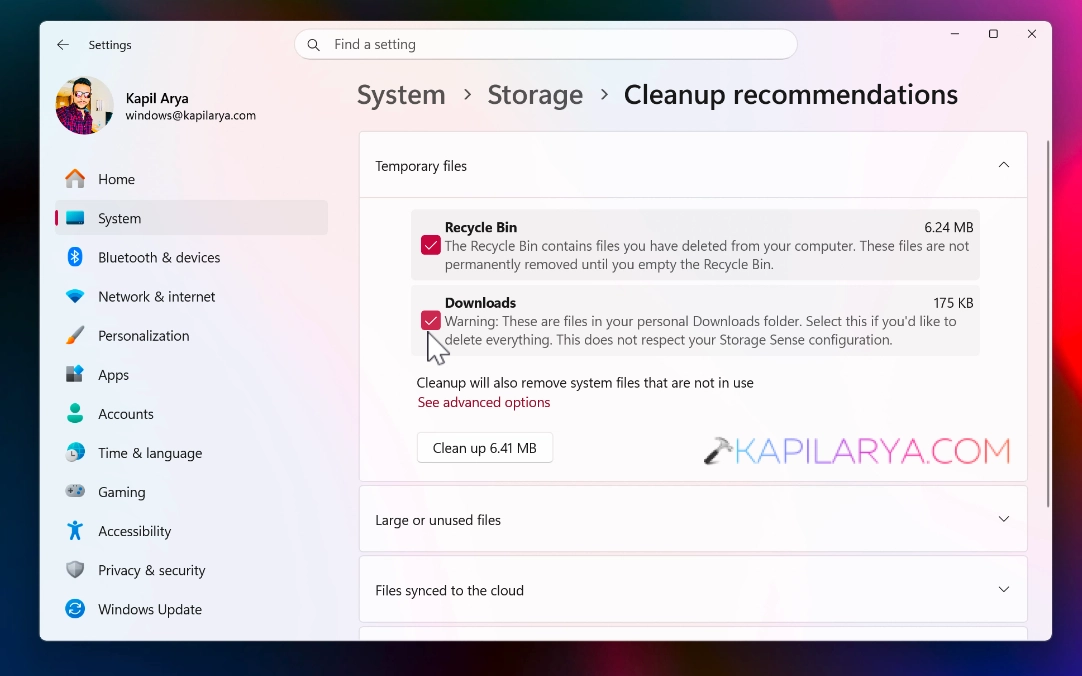The width and height of the screenshot is (1082, 676).
Task: Click windows@kapilarya.com account email
Action: click(190, 115)
